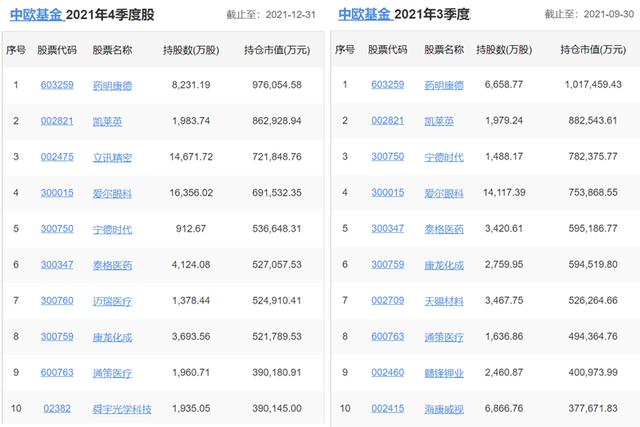Select the 14,117.39 shares cell

[x=504, y=192]
